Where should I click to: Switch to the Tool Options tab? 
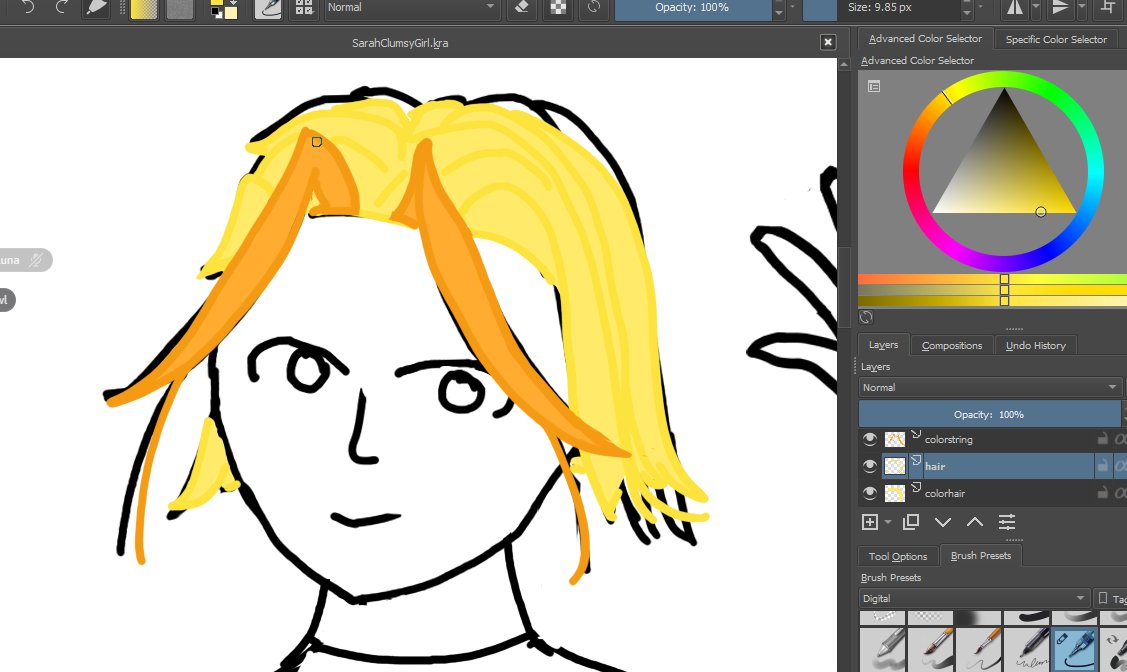click(898, 556)
